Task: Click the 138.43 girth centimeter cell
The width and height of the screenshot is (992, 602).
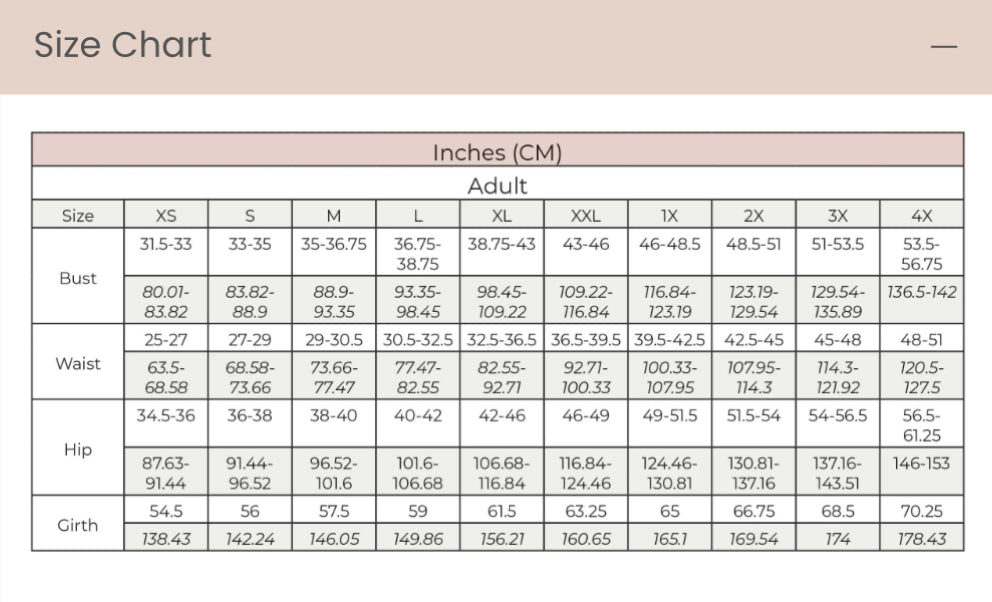Action: point(166,539)
